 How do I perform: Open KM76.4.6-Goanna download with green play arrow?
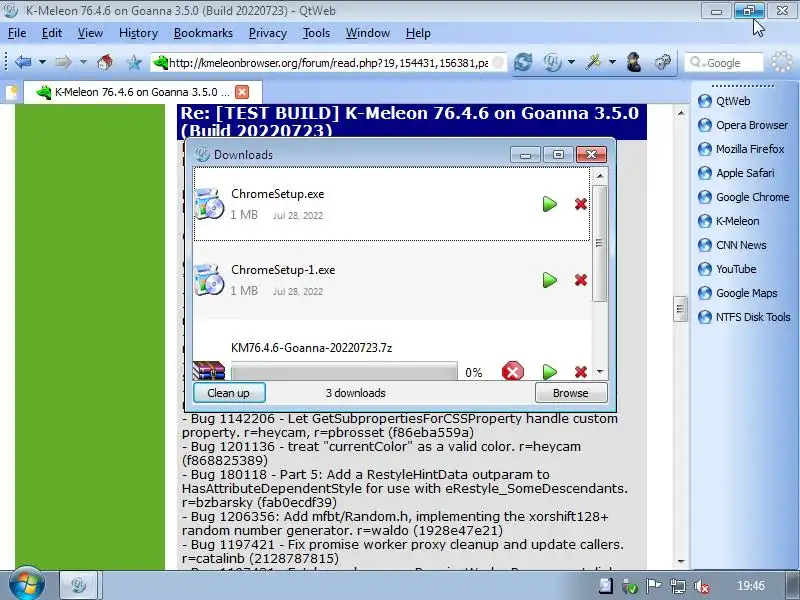[x=549, y=372]
